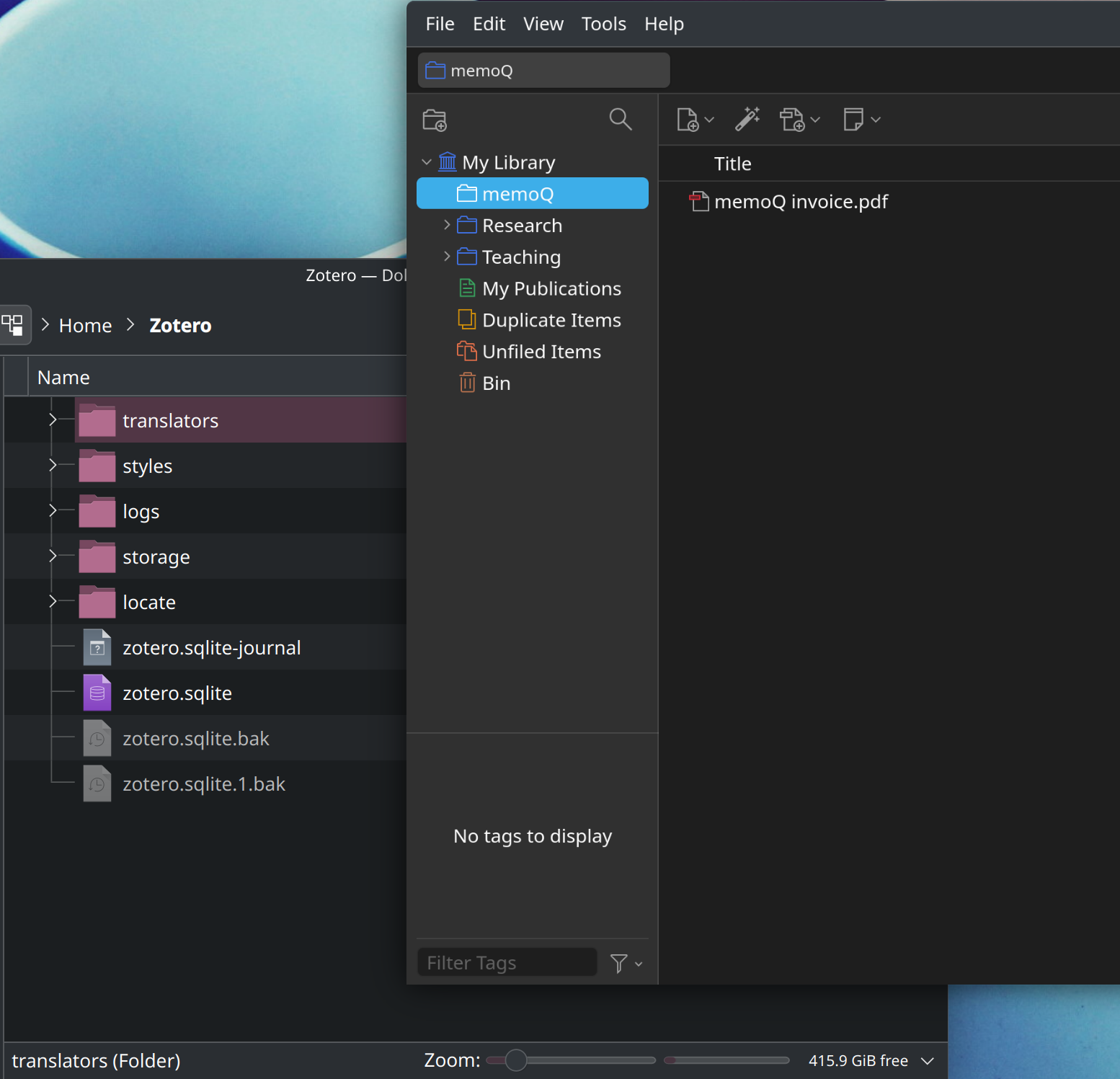
Task: Click the Filter Tags input field
Action: 507,962
